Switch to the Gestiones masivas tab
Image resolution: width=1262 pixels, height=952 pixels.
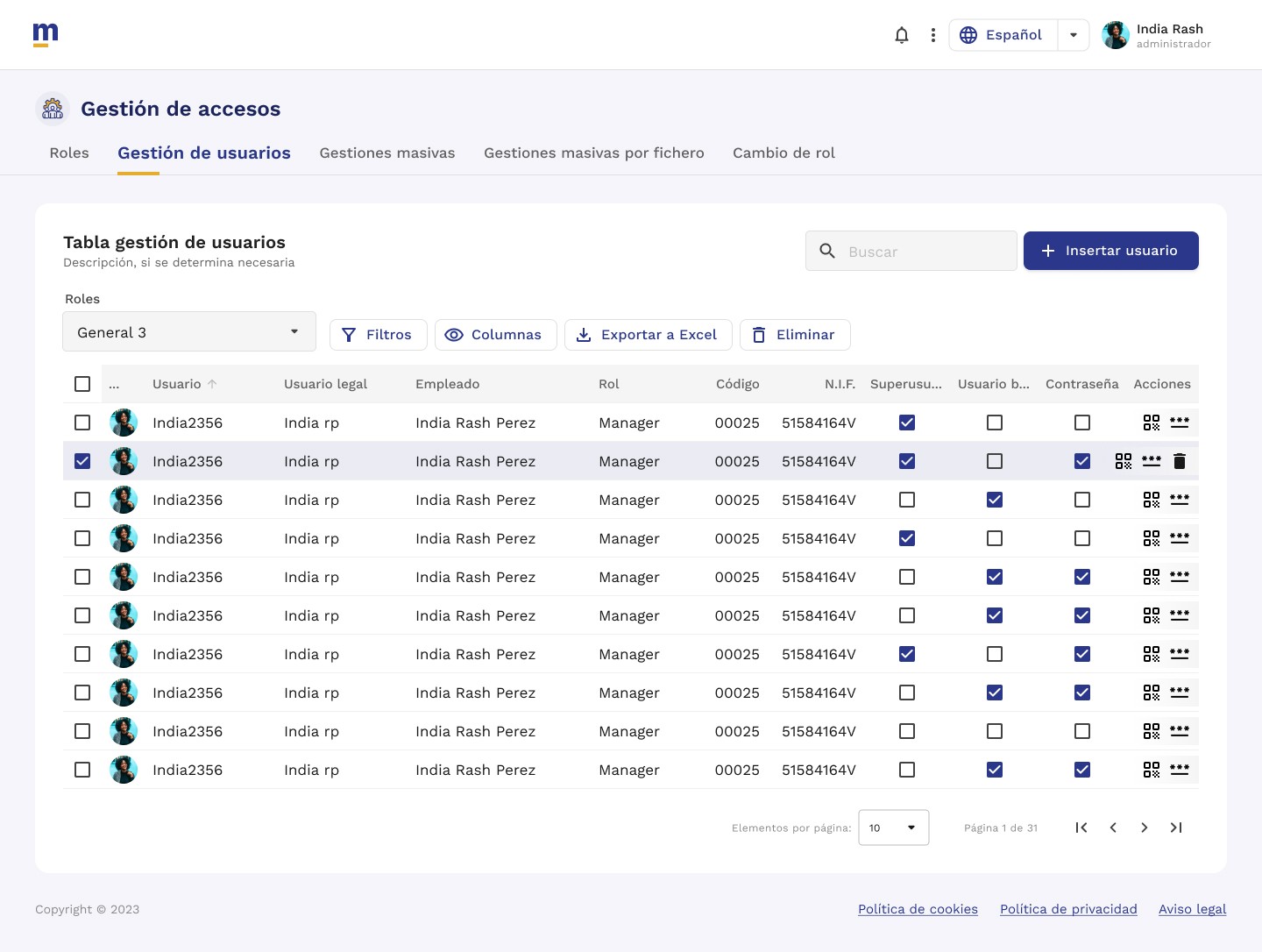coord(387,153)
